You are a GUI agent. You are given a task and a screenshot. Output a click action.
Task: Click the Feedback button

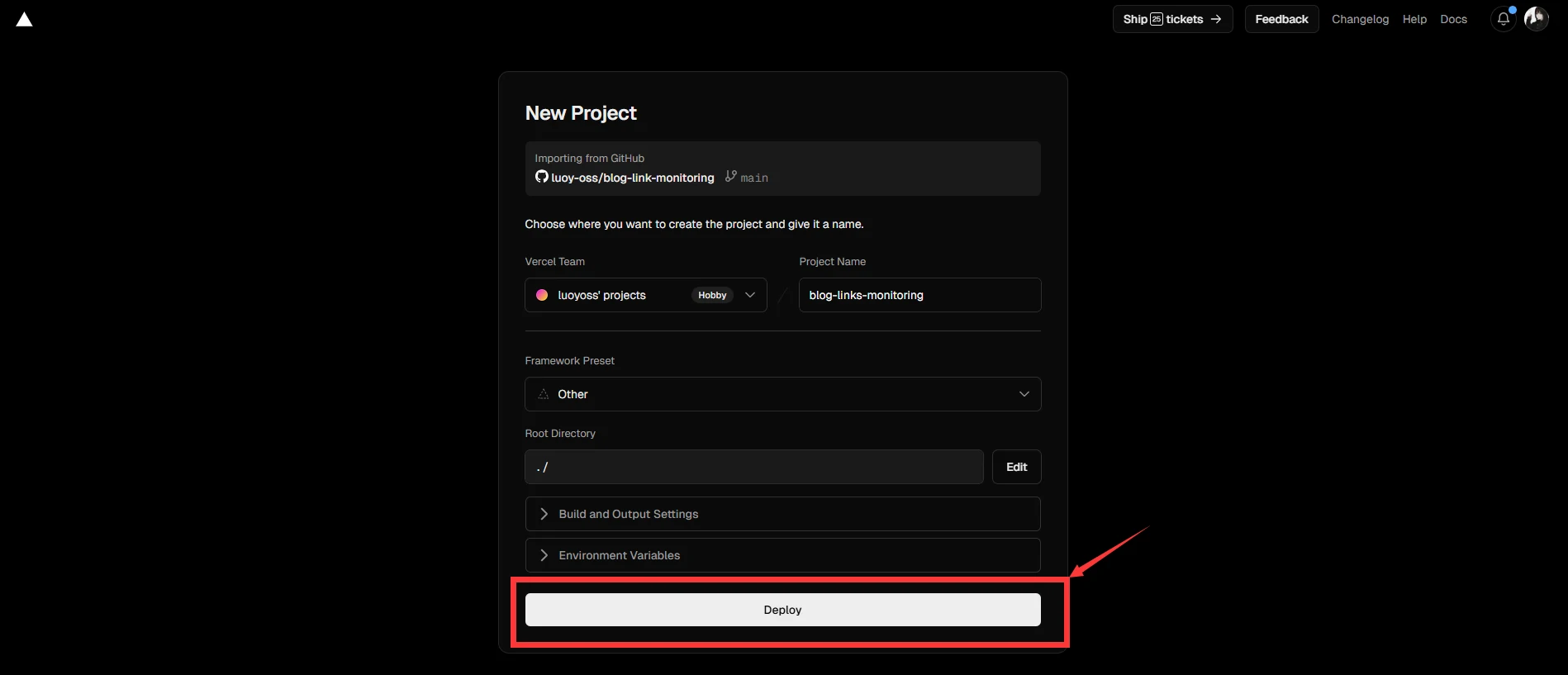click(1281, 19)
